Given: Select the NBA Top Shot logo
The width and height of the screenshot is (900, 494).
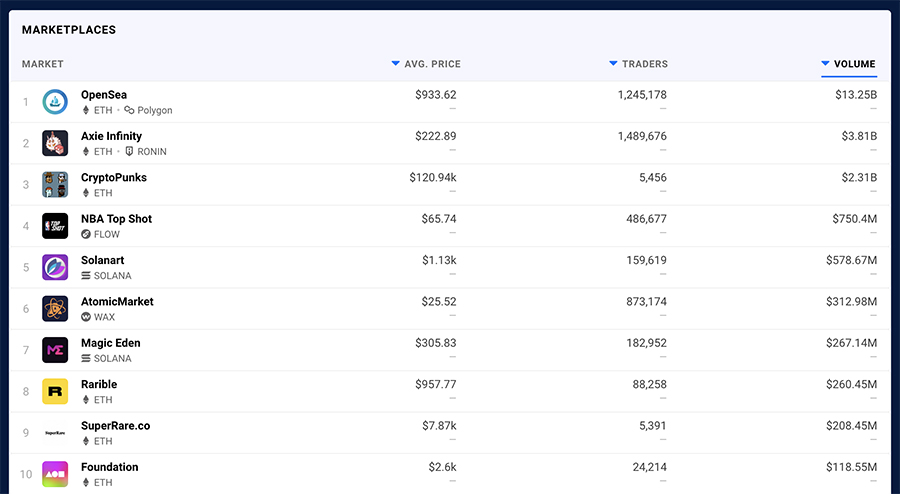Looking at the screenshot, I should (x=55, y=226).
